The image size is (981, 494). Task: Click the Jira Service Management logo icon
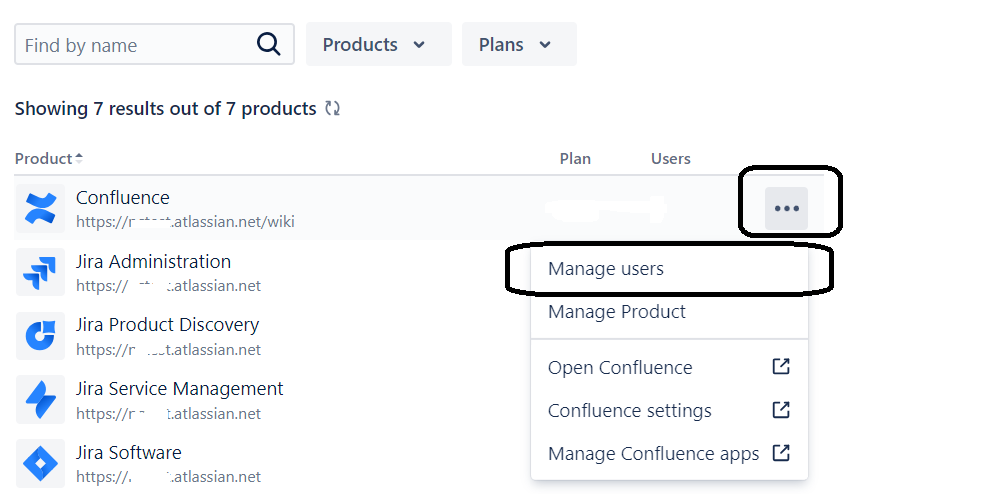click(41, 400)
